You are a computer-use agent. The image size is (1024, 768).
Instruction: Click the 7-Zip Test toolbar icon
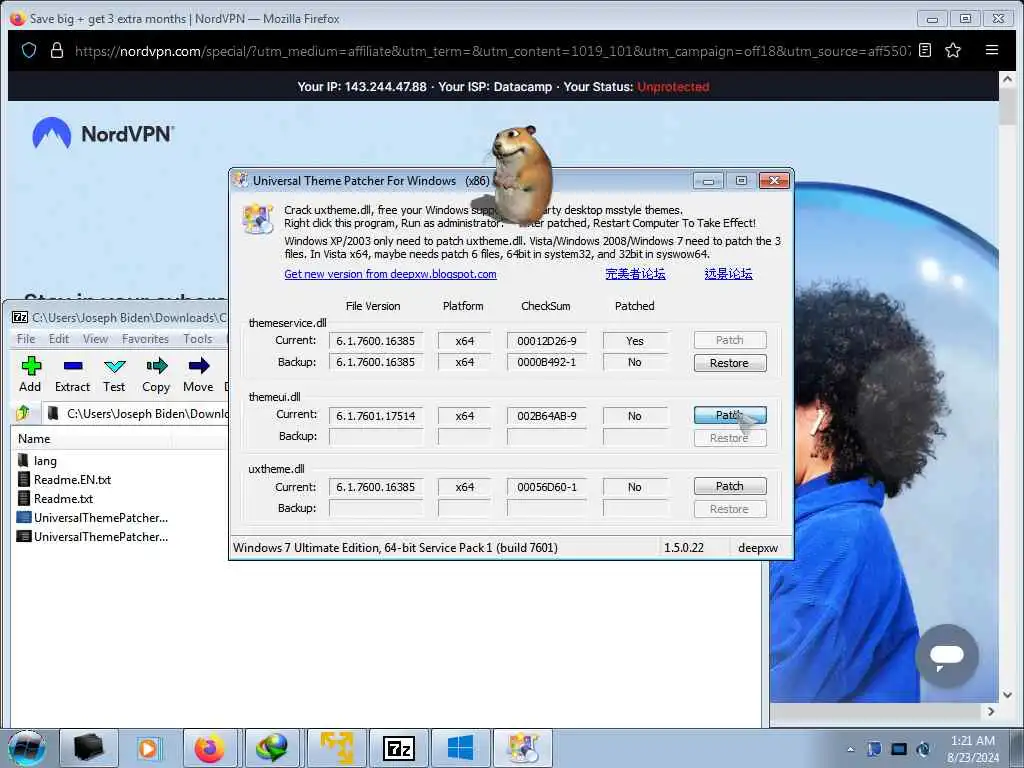point(114,375)
